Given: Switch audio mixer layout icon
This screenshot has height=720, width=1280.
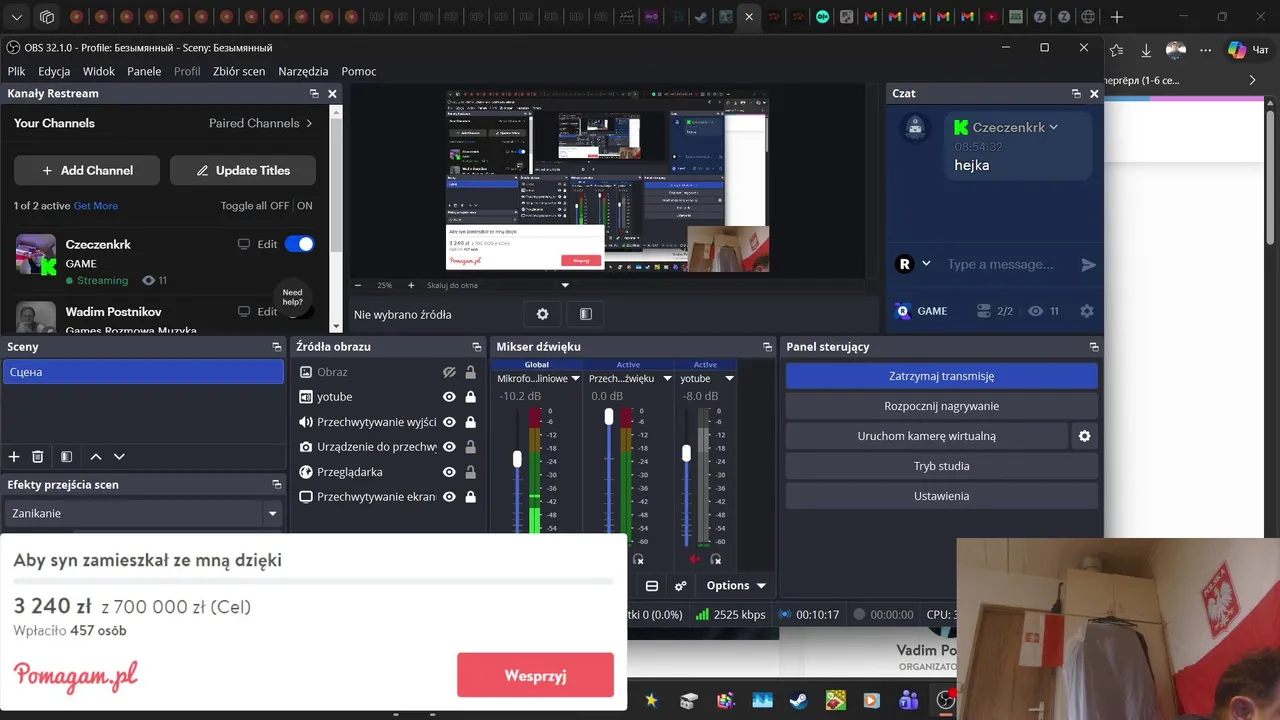Looking at the screenshot, I should click(x=652, y=586).
